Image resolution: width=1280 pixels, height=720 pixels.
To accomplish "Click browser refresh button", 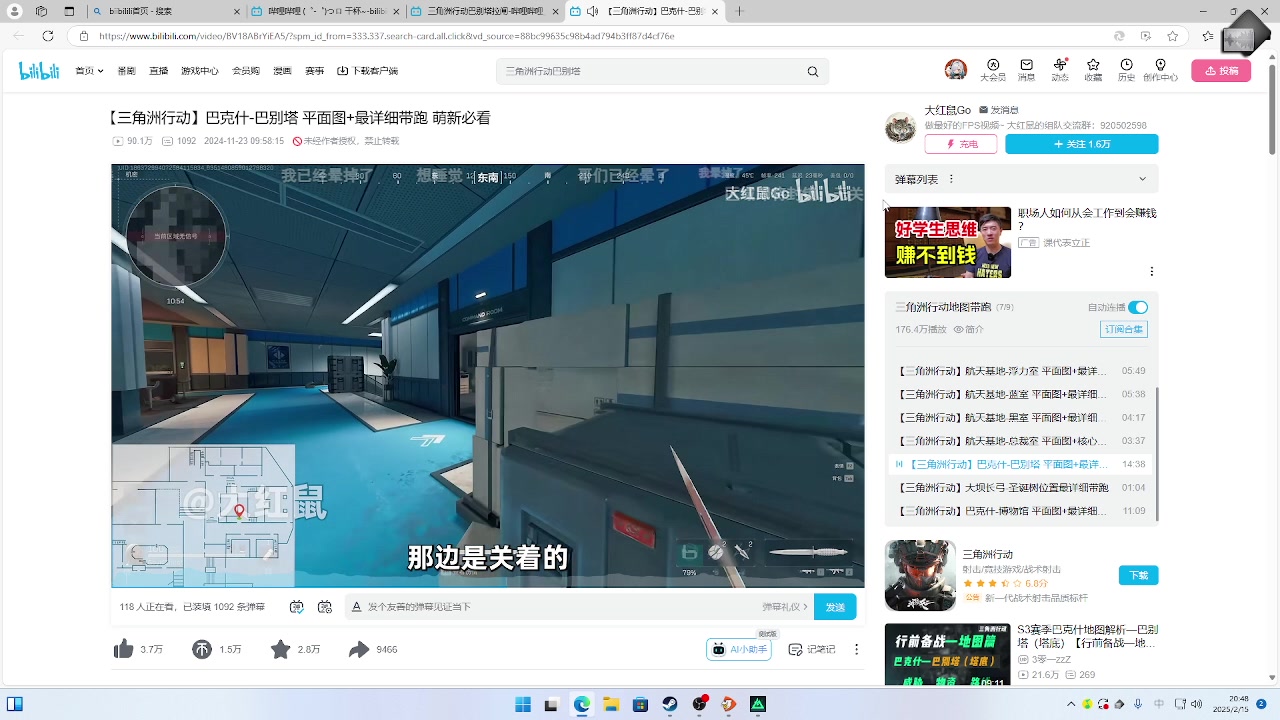I will tap(47, 36).
